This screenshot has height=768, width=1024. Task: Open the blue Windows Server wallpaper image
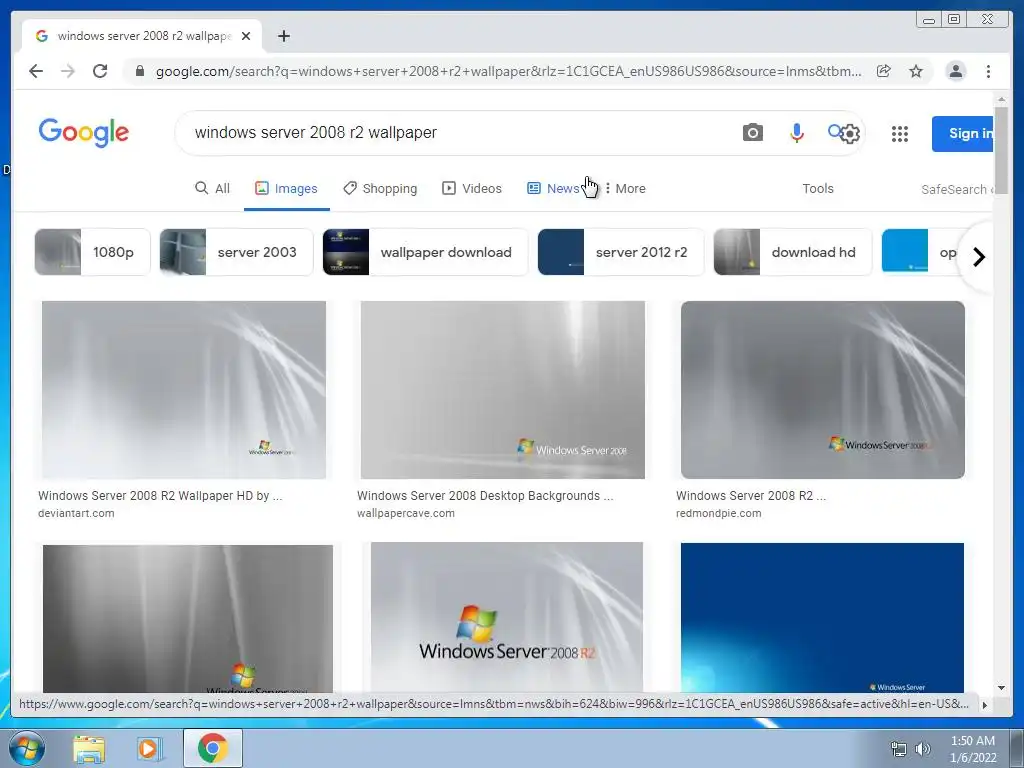click(x=822, y=617)
